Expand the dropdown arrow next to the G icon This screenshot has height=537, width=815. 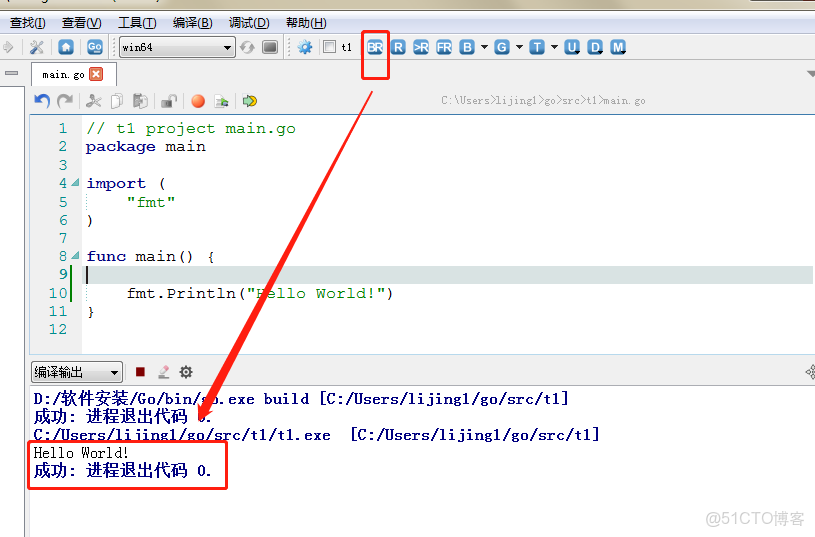[519, 47]
